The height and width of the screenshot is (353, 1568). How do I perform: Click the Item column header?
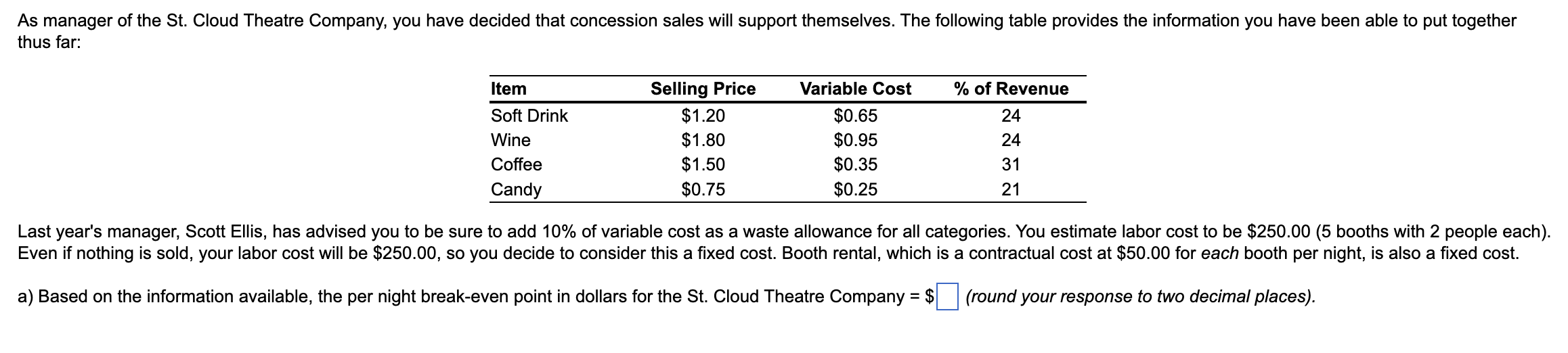[508, 89]
